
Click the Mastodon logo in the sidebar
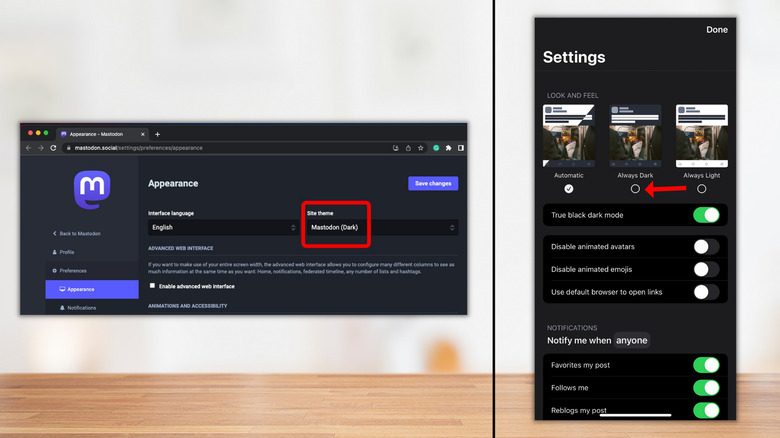92,190
